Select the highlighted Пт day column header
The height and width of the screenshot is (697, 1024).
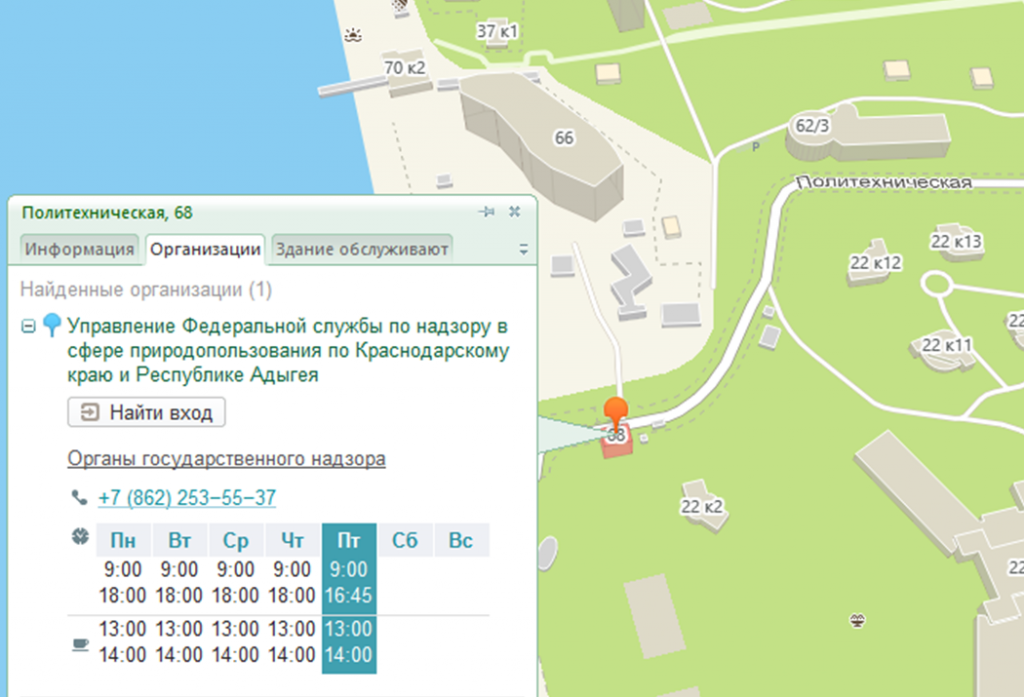tap(349, 541)
